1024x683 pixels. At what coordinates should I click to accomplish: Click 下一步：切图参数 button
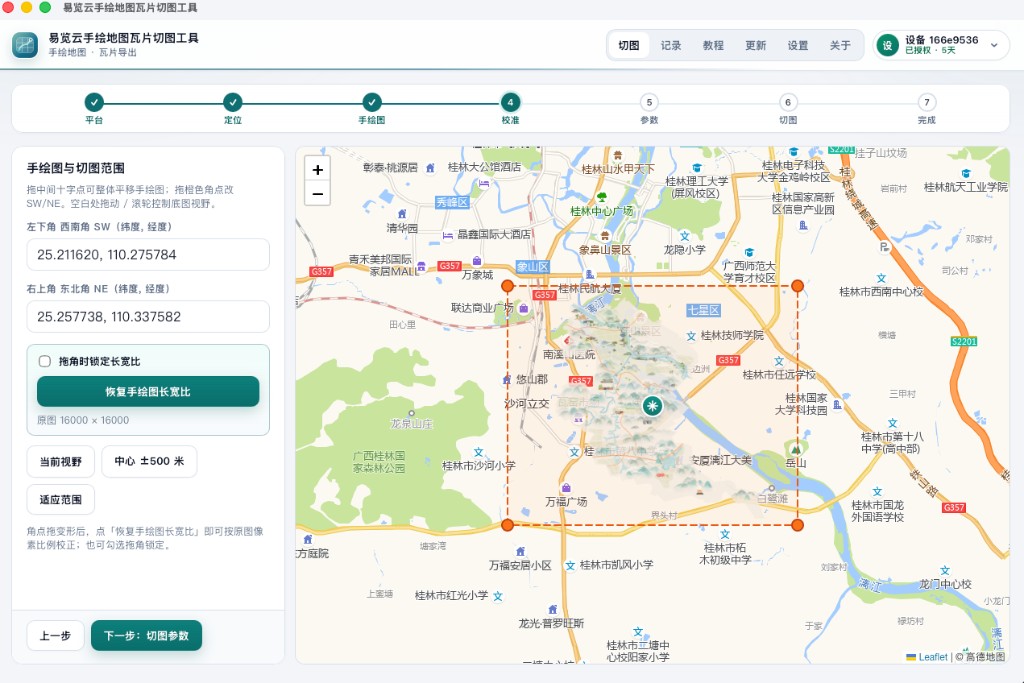146,635
